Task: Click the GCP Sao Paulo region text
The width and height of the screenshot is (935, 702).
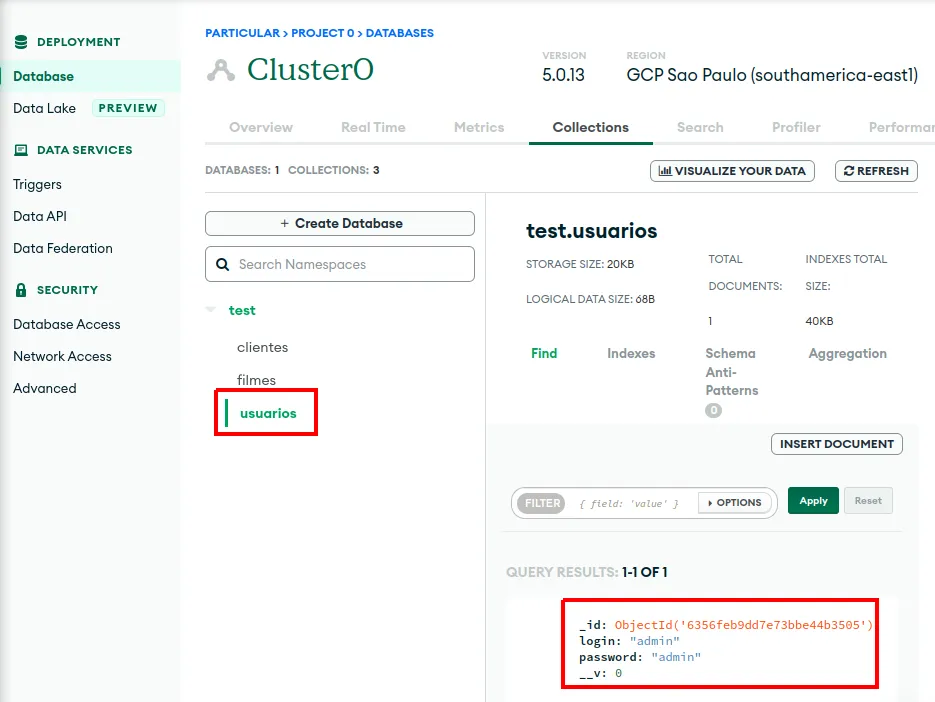Action: (x=772, y=75)
